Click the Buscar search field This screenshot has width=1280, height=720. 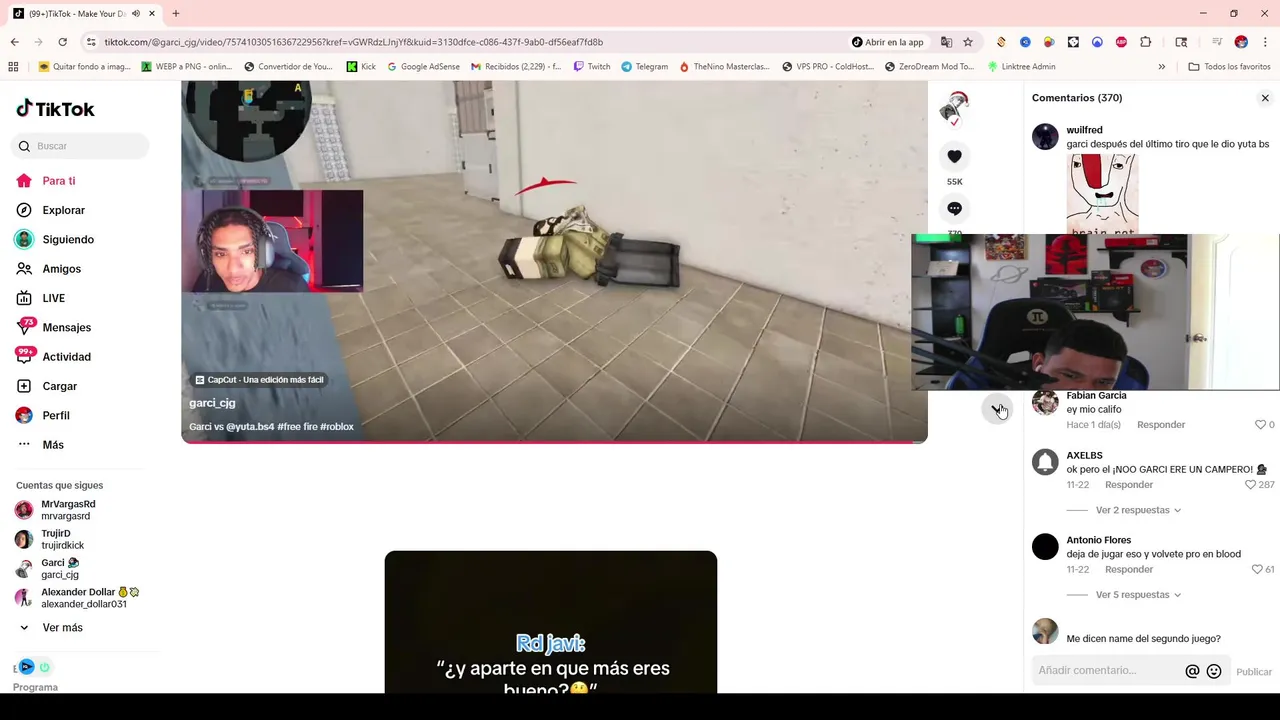80,146
